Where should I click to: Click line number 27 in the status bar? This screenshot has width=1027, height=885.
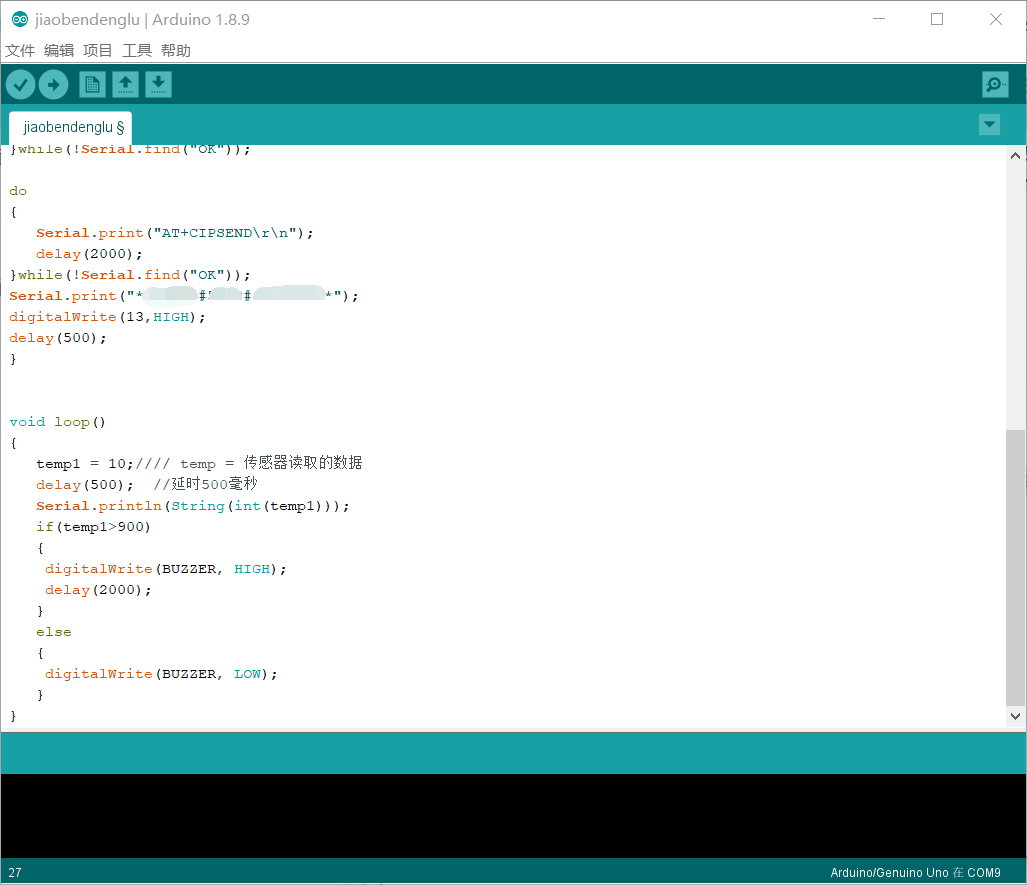click(x=16, y=872)
